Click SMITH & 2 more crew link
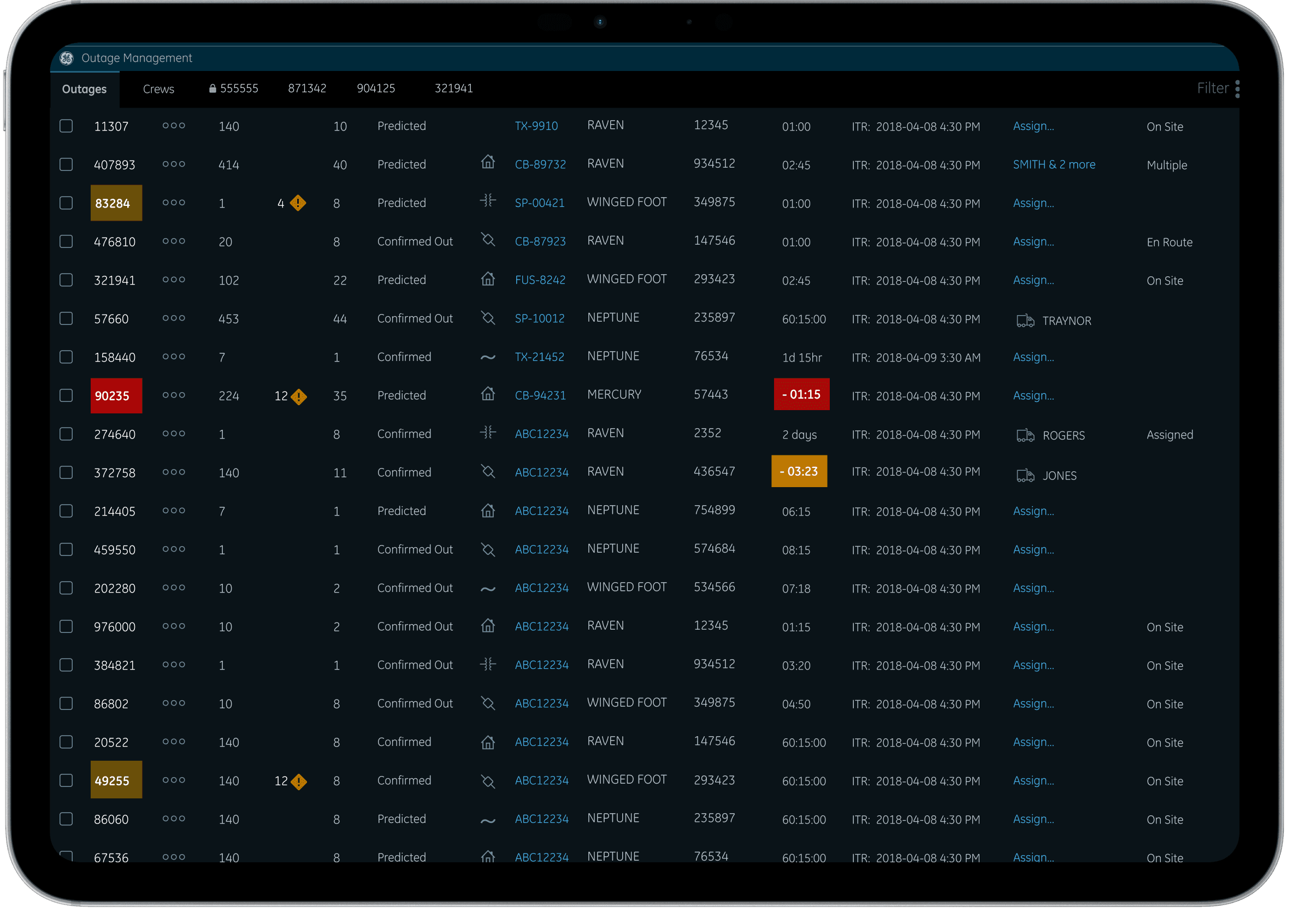Image resolution: width=1293 pixels, height=924 pixels. click(1053, 164)
